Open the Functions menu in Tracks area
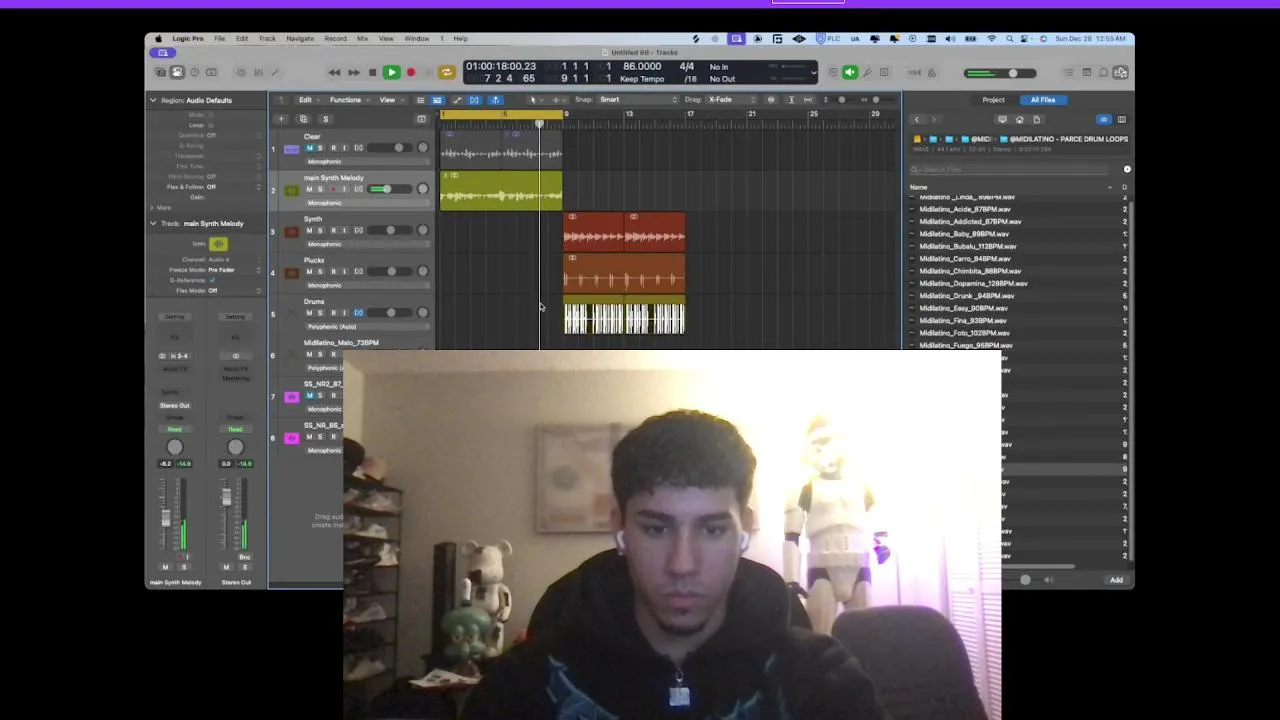This screenshot has width=1280, height=720. pos(348,100)
